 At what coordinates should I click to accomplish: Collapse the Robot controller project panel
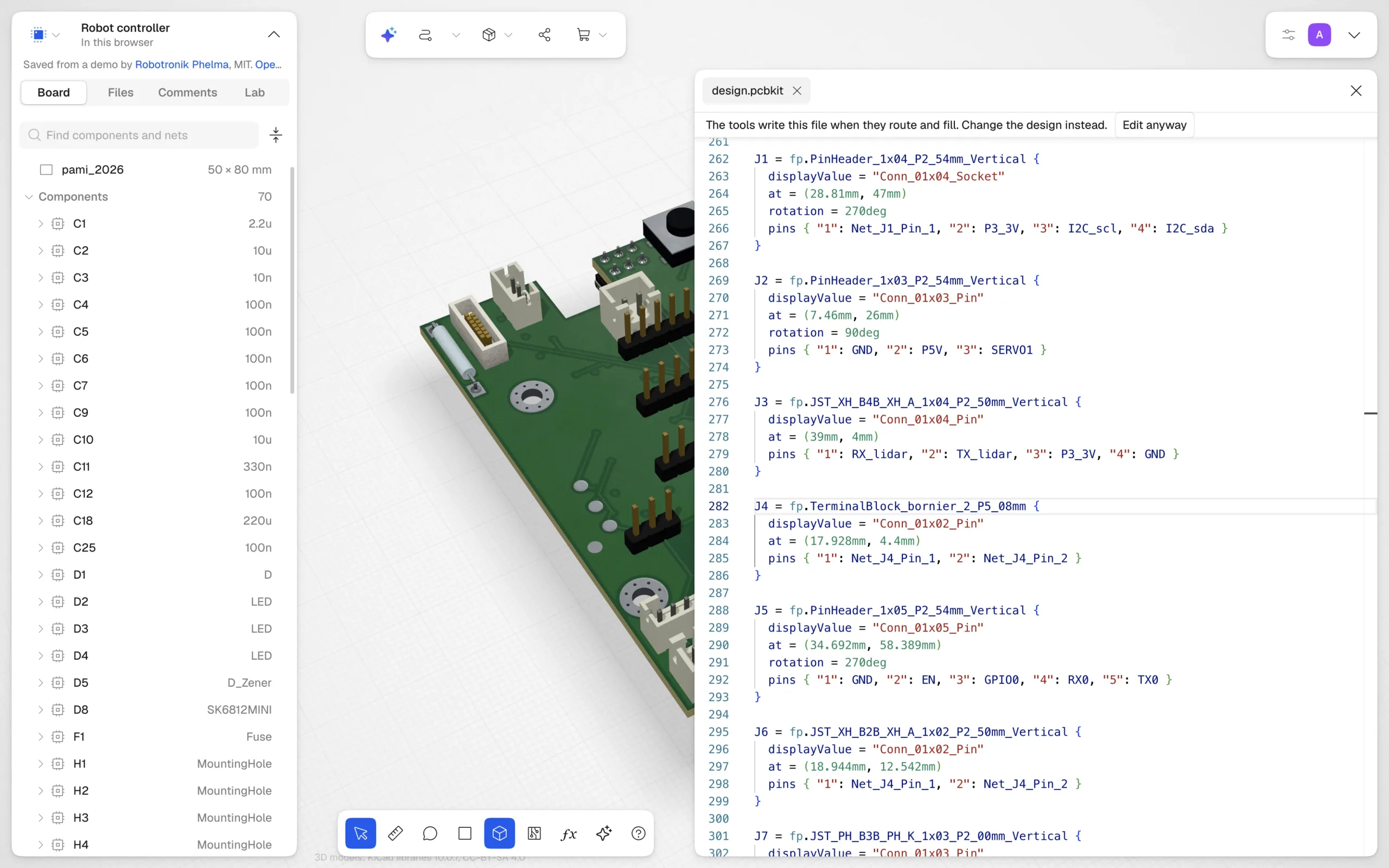274,34
